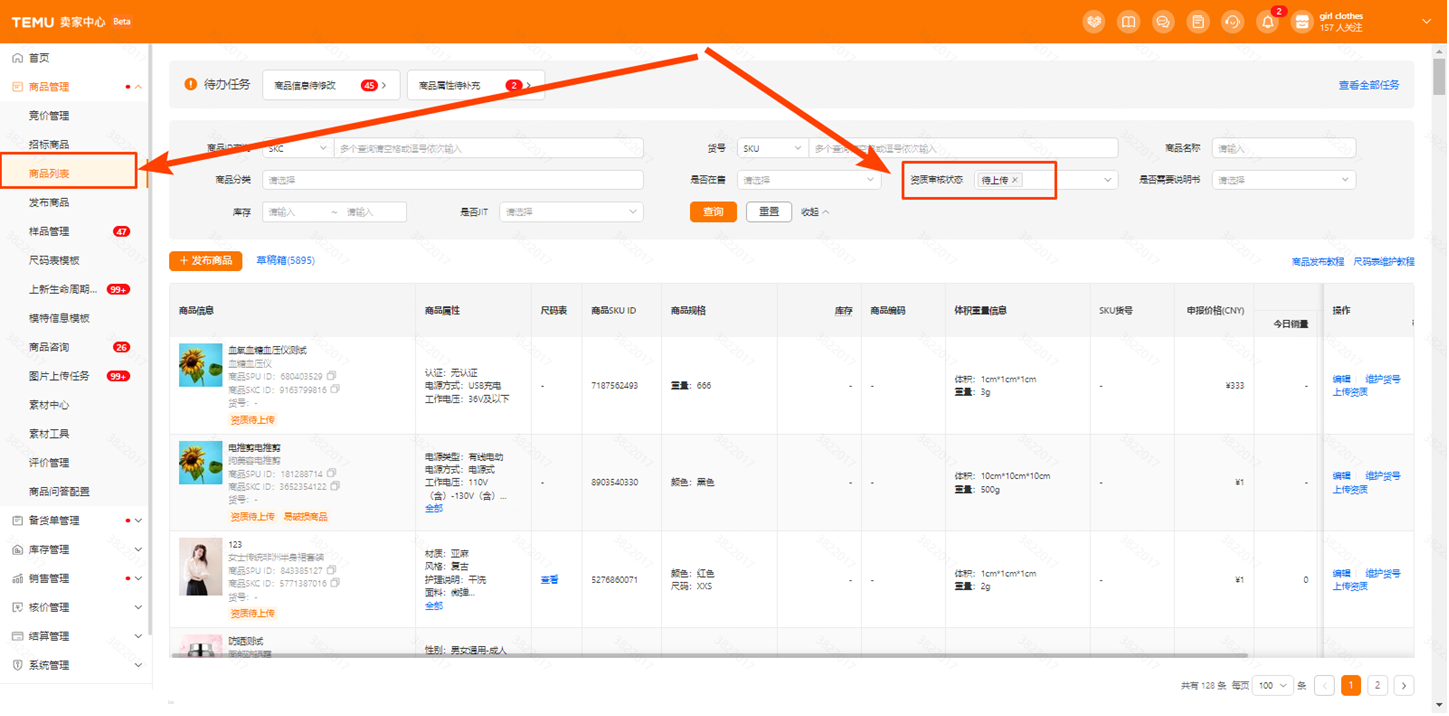This screenshot has width=1449, height=716.
Task: Open the 是否JIT dropdown
Action: pos(570,212)
